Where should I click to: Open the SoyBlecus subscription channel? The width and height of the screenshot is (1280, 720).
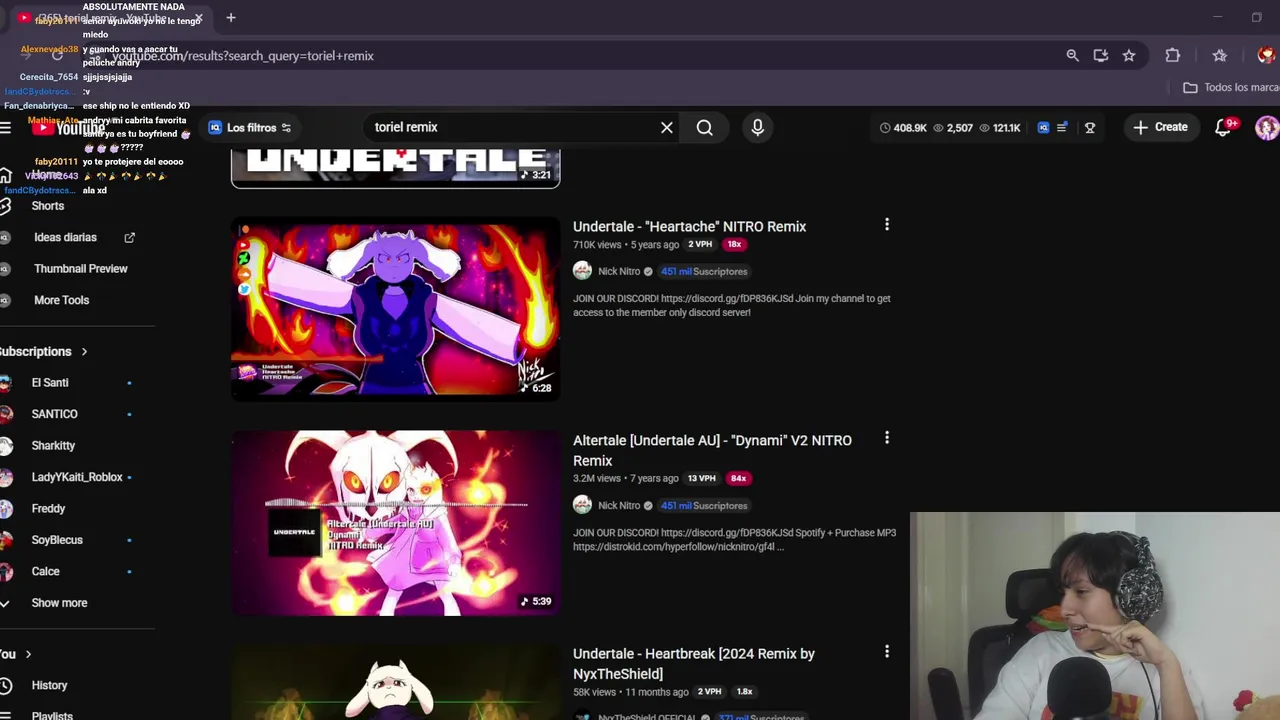(57, 540)
